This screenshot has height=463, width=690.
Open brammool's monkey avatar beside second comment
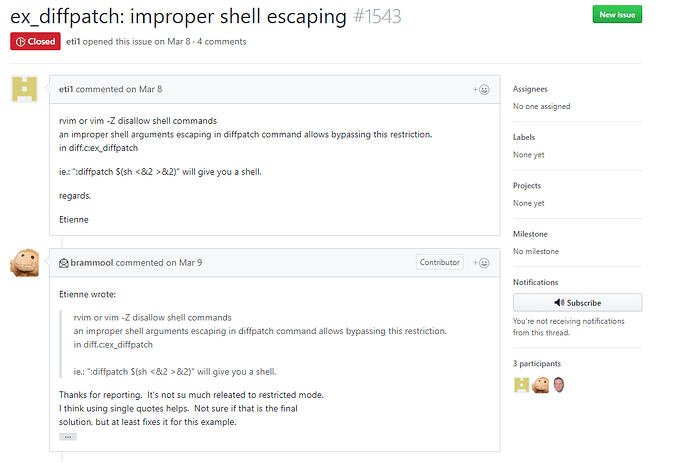coord(25,263)
